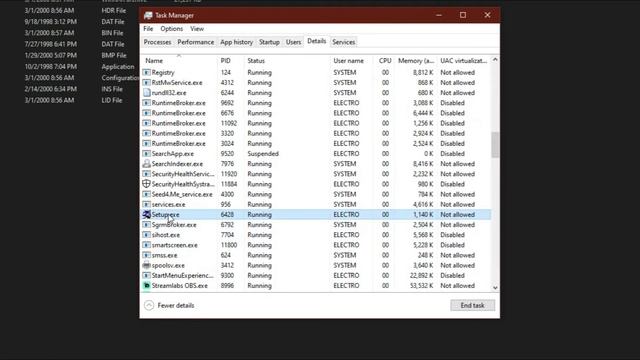Image resolution: width=640 pixels, height=360 pixels.
Task: Select the Details tab
Action: pos(317,41)
